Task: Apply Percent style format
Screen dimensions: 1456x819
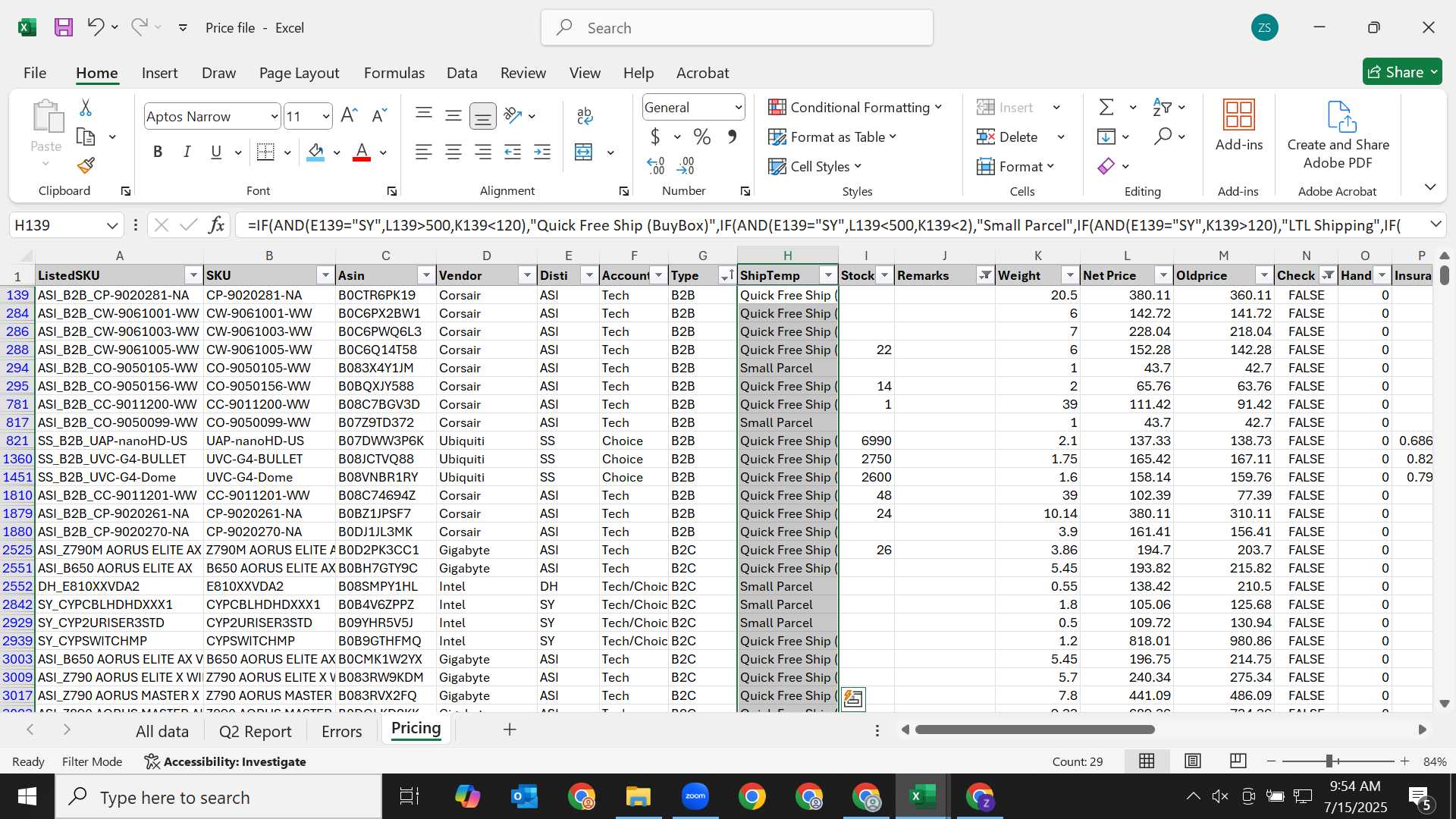Action: 702,137
